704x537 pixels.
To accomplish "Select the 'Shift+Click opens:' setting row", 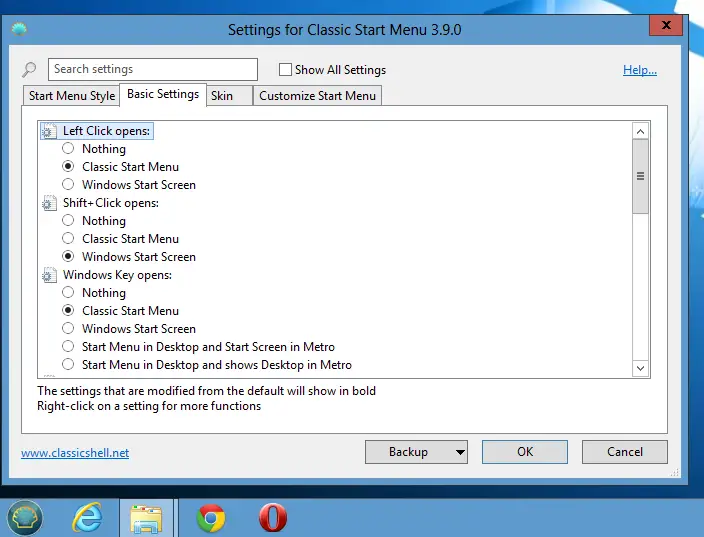I will point(101,203).
